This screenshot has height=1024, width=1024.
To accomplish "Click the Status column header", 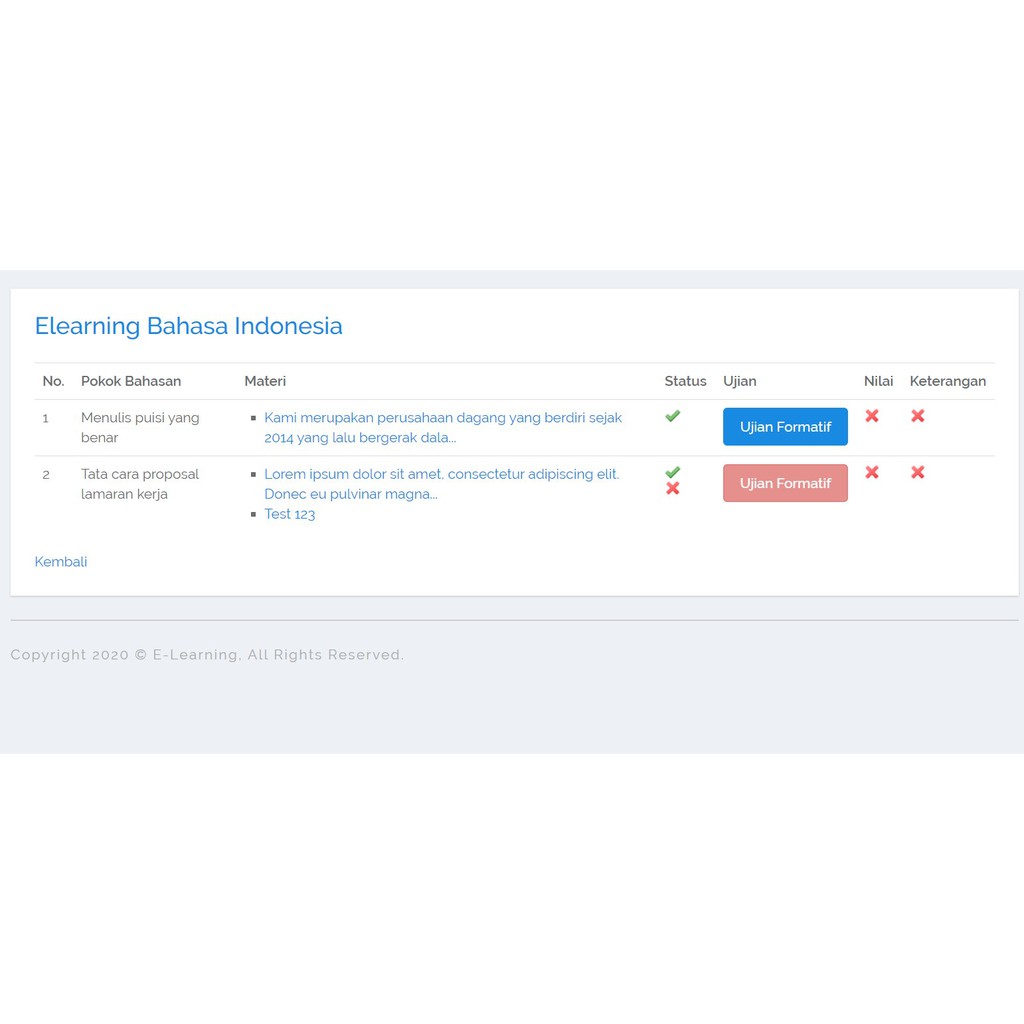I will (685, 381).
